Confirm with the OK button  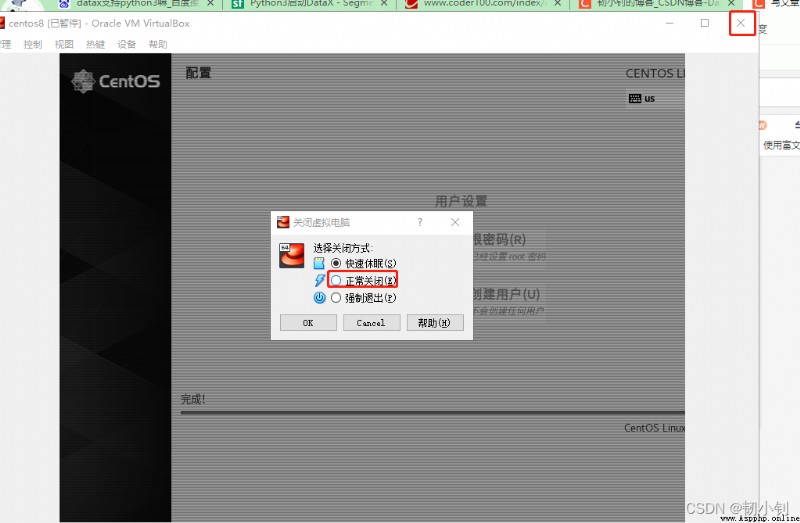[308, 322]
